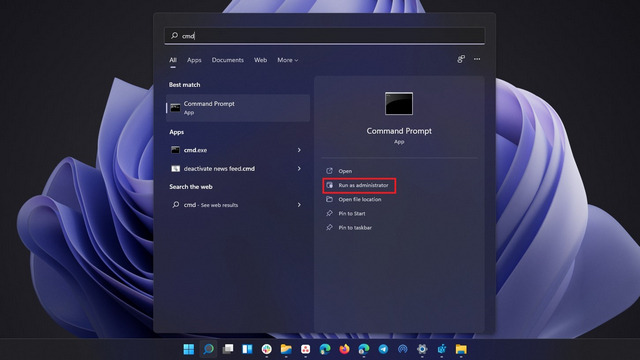Select Open file location
This screenshot has height=360, width=640.
(x=354, y=199)
